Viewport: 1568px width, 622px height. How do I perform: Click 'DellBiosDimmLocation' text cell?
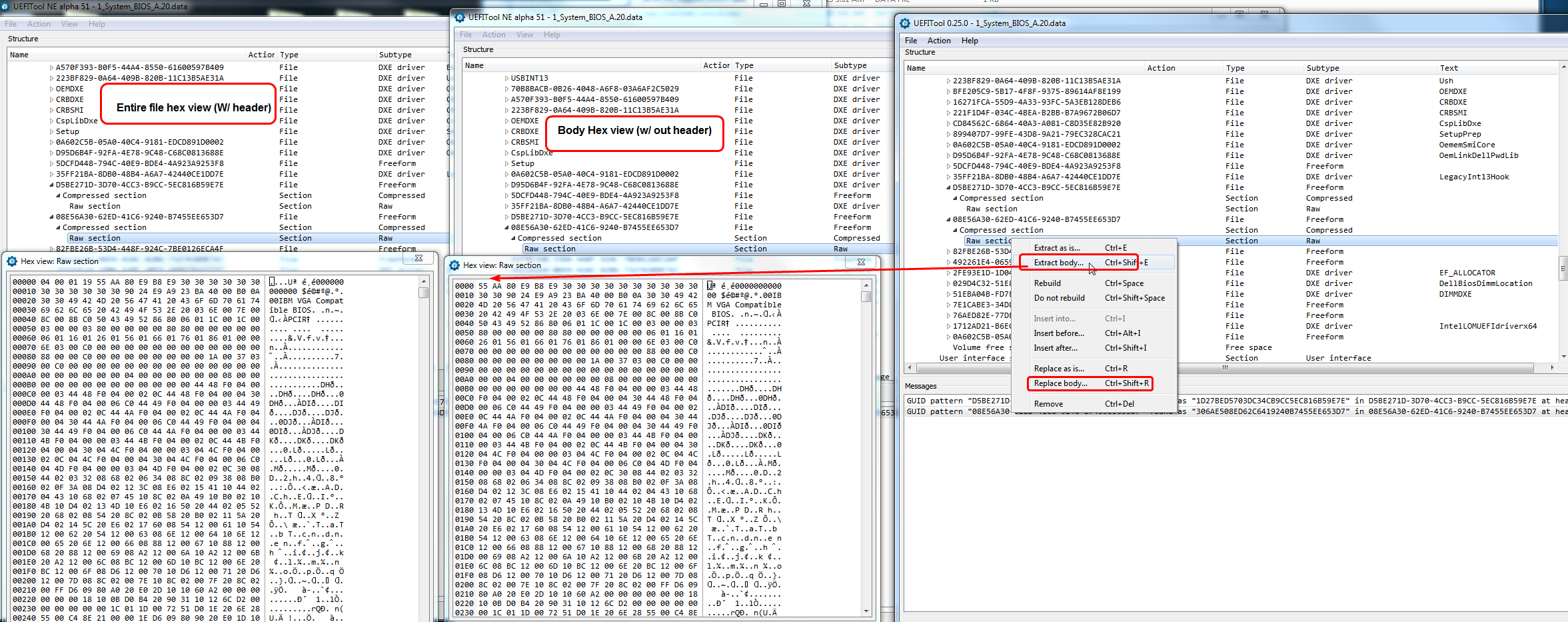[x=1485, y=283]
